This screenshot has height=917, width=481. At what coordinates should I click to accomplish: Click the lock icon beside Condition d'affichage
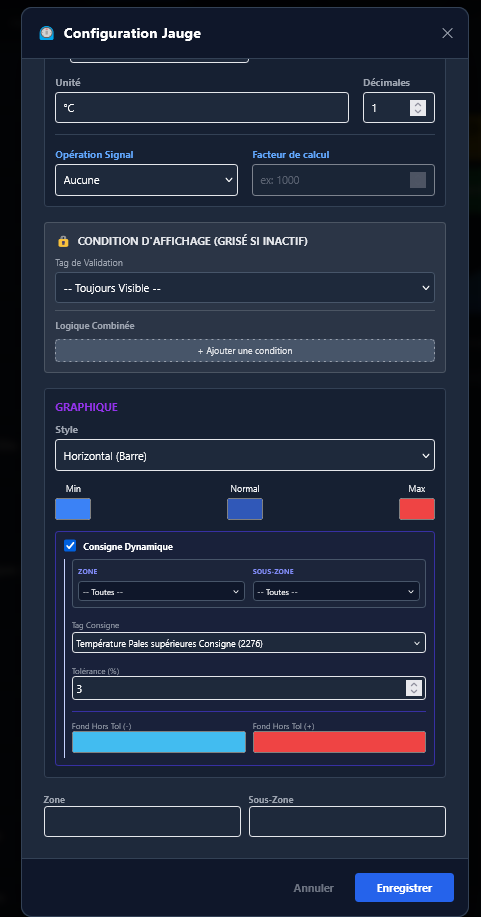[x=63, y=241]
